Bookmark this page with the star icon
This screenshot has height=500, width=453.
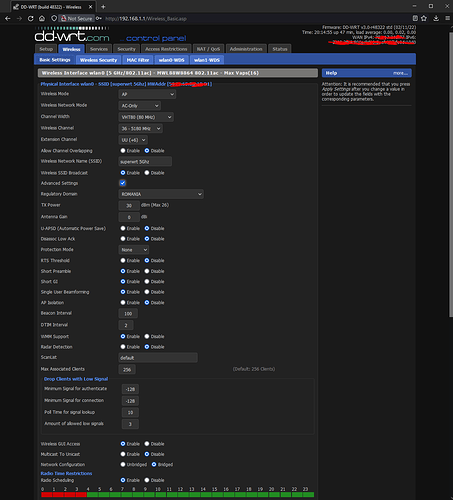(424, 18)
